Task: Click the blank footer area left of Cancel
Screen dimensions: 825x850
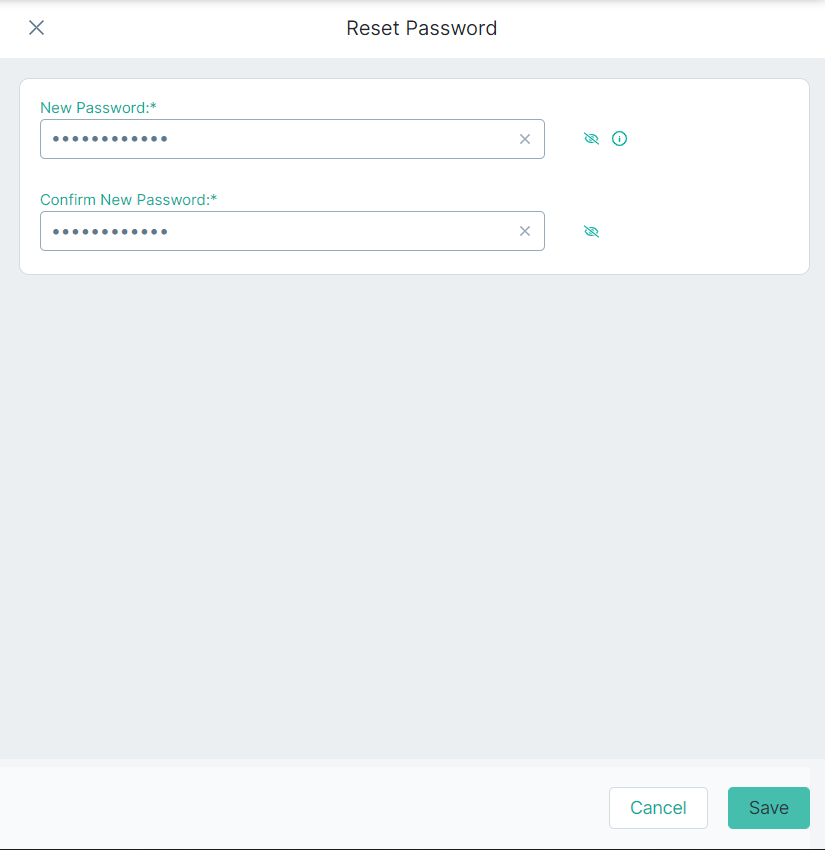Action: (304, 808)
